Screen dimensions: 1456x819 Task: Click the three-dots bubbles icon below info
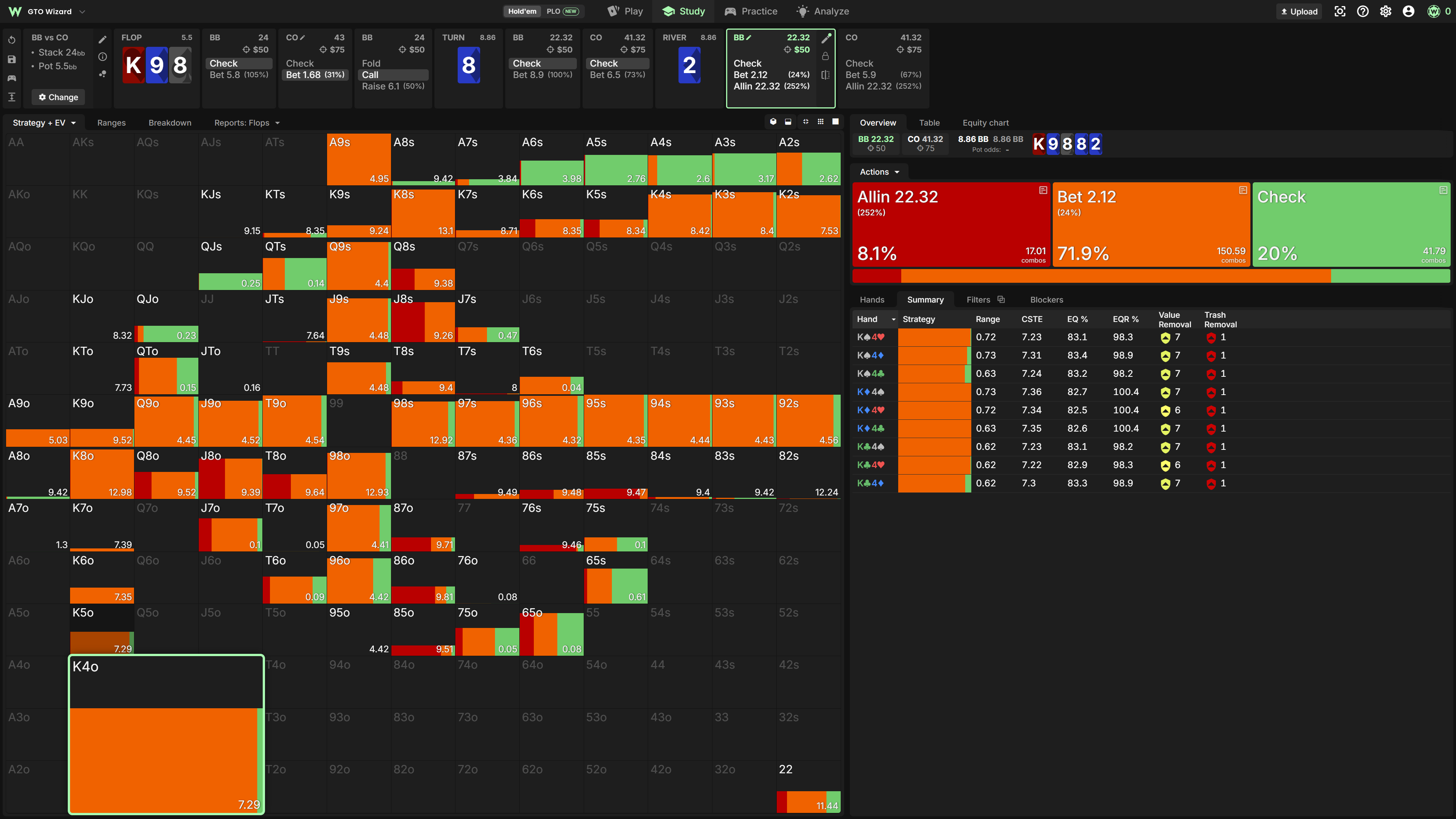102,74
